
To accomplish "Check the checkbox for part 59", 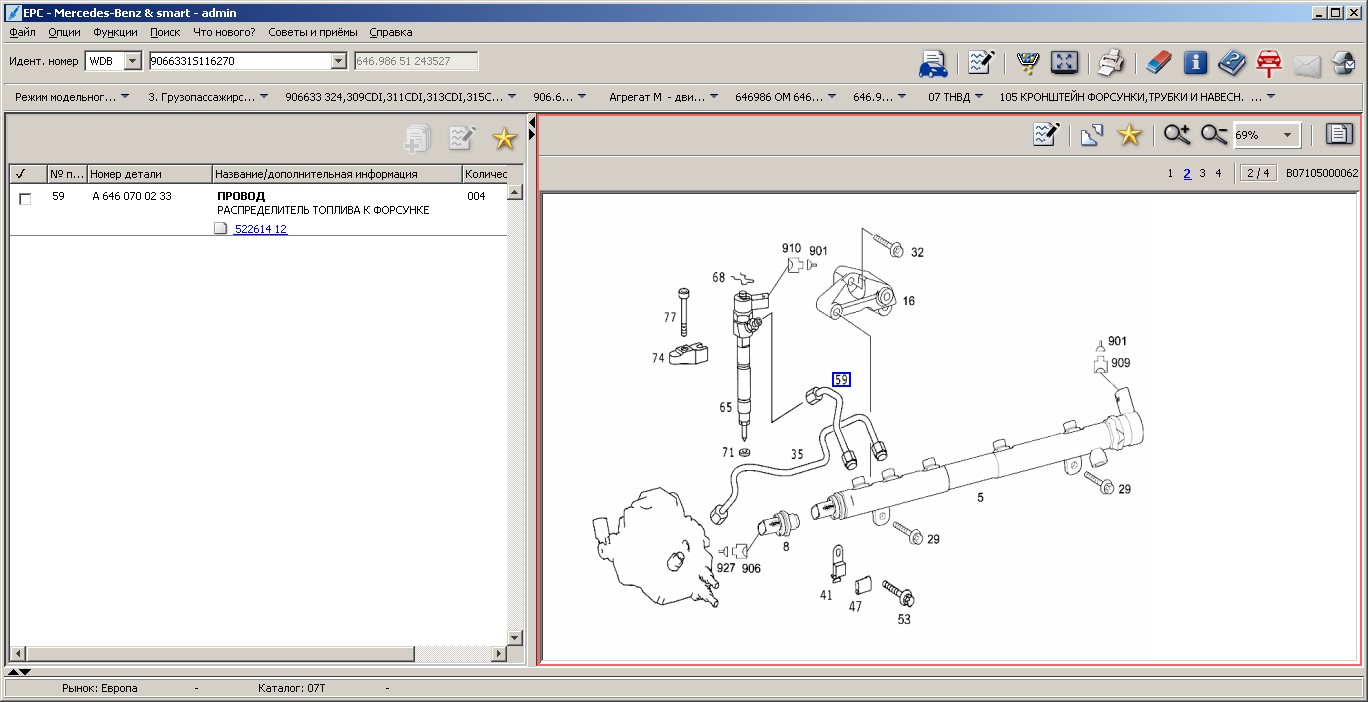I will pos(25,198).
